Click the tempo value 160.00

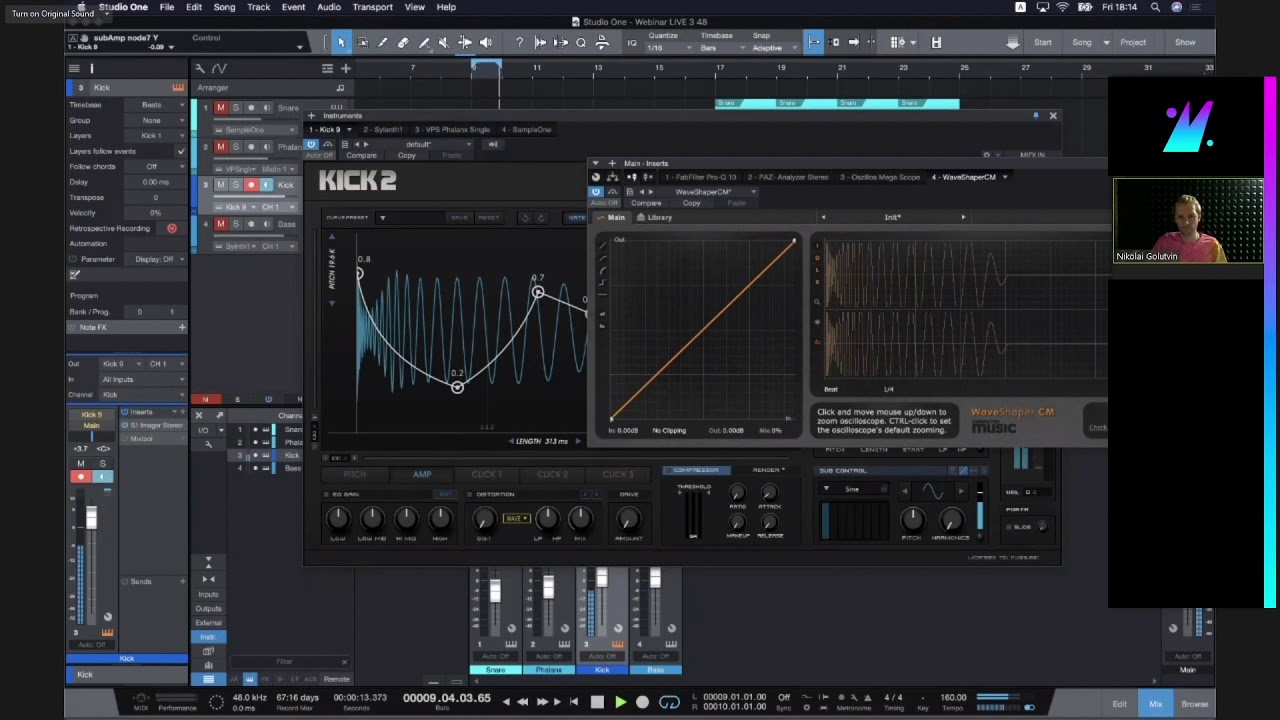tap(953, 697)
